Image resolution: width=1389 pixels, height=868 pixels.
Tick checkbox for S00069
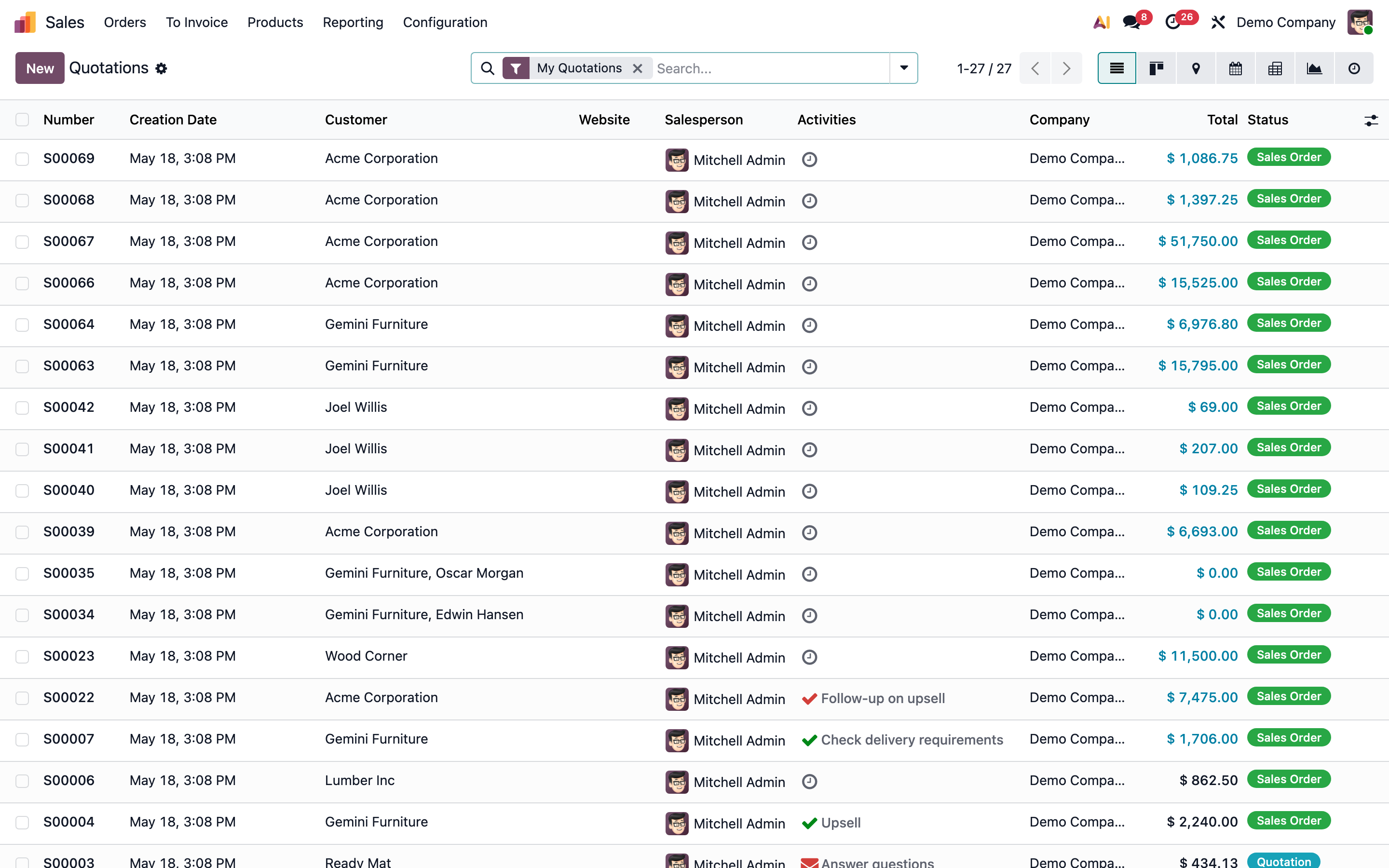click(x=22, y=159)
